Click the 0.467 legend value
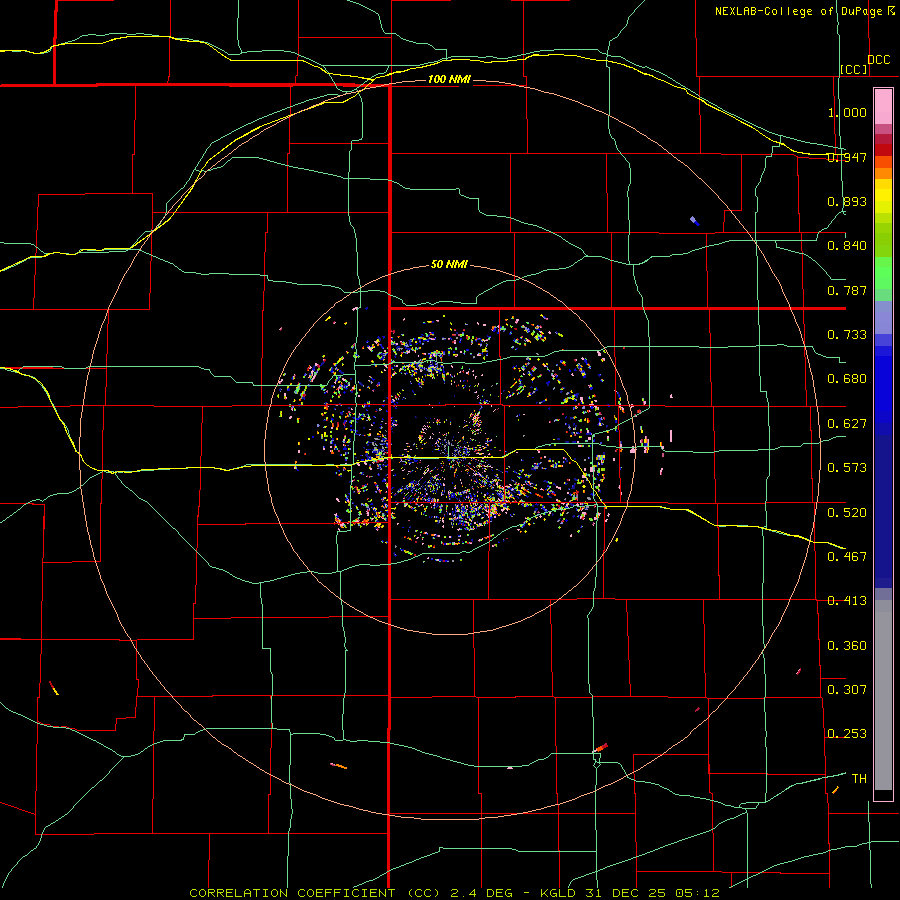Screen dimensions: 900x900 coord(847,557)
